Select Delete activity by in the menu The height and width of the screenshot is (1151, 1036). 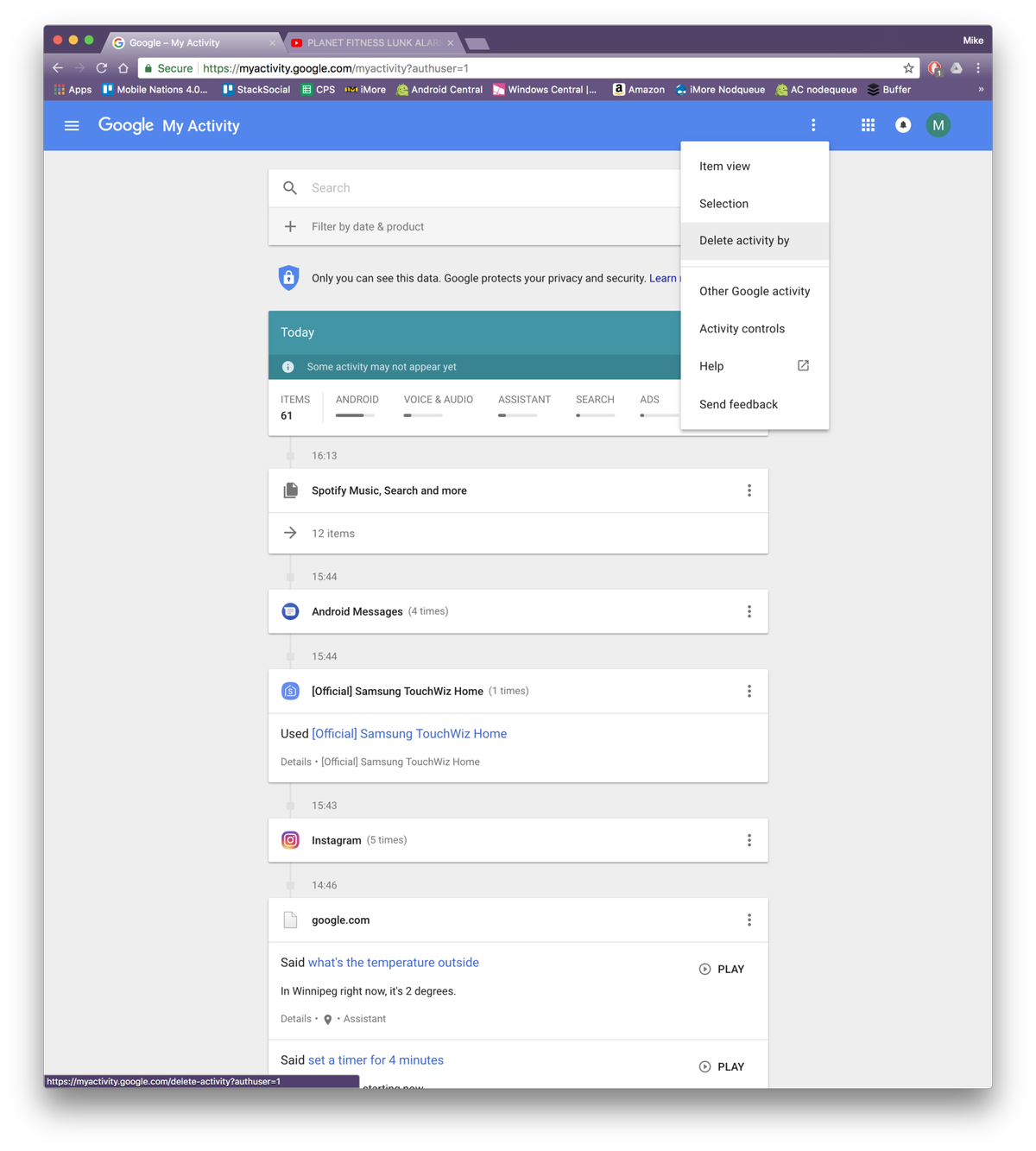(744, 240)
